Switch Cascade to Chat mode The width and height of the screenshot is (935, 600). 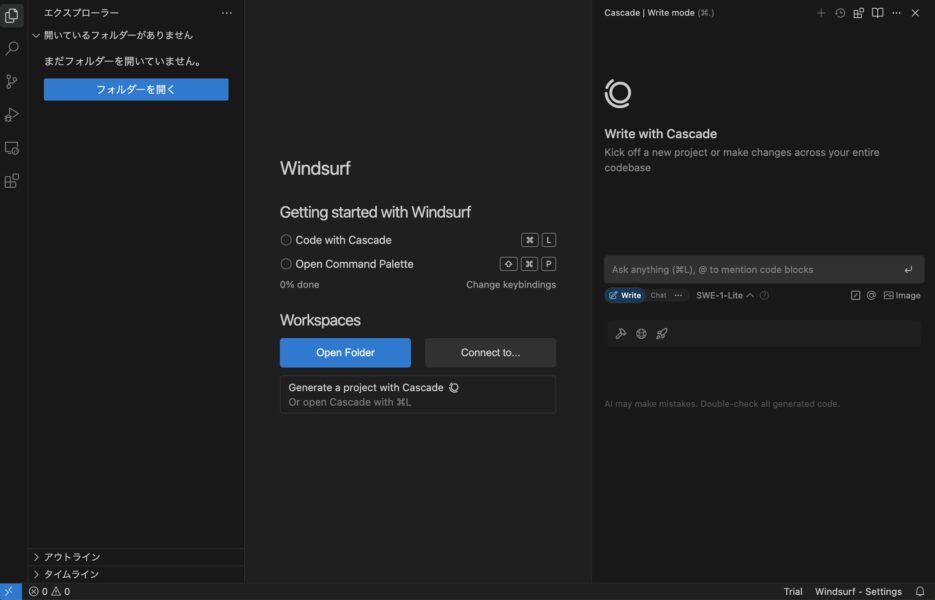(658, 295)
